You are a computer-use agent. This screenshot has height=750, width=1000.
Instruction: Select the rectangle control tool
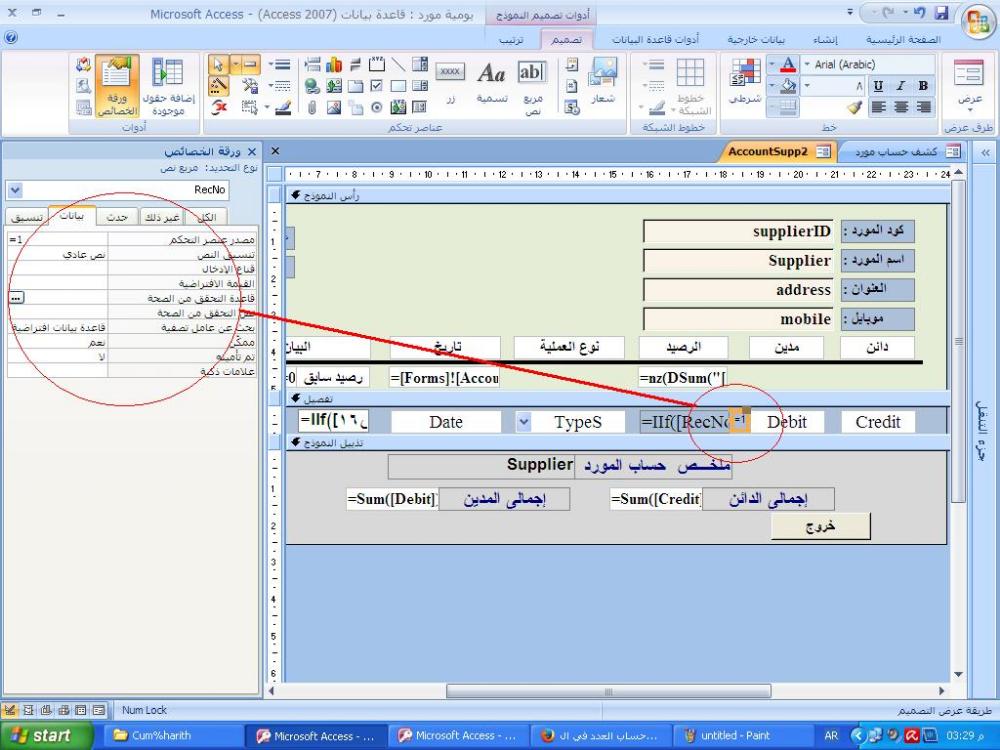[x=399, y=86]
